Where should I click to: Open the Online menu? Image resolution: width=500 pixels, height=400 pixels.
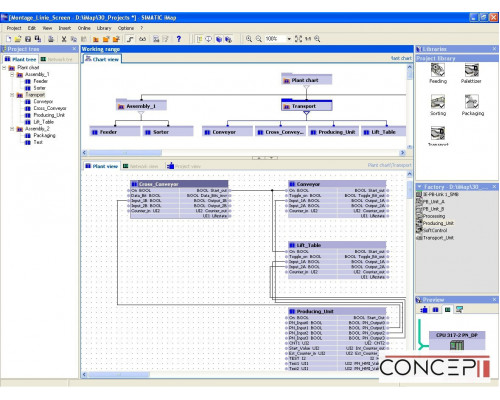tap(84, 28)
